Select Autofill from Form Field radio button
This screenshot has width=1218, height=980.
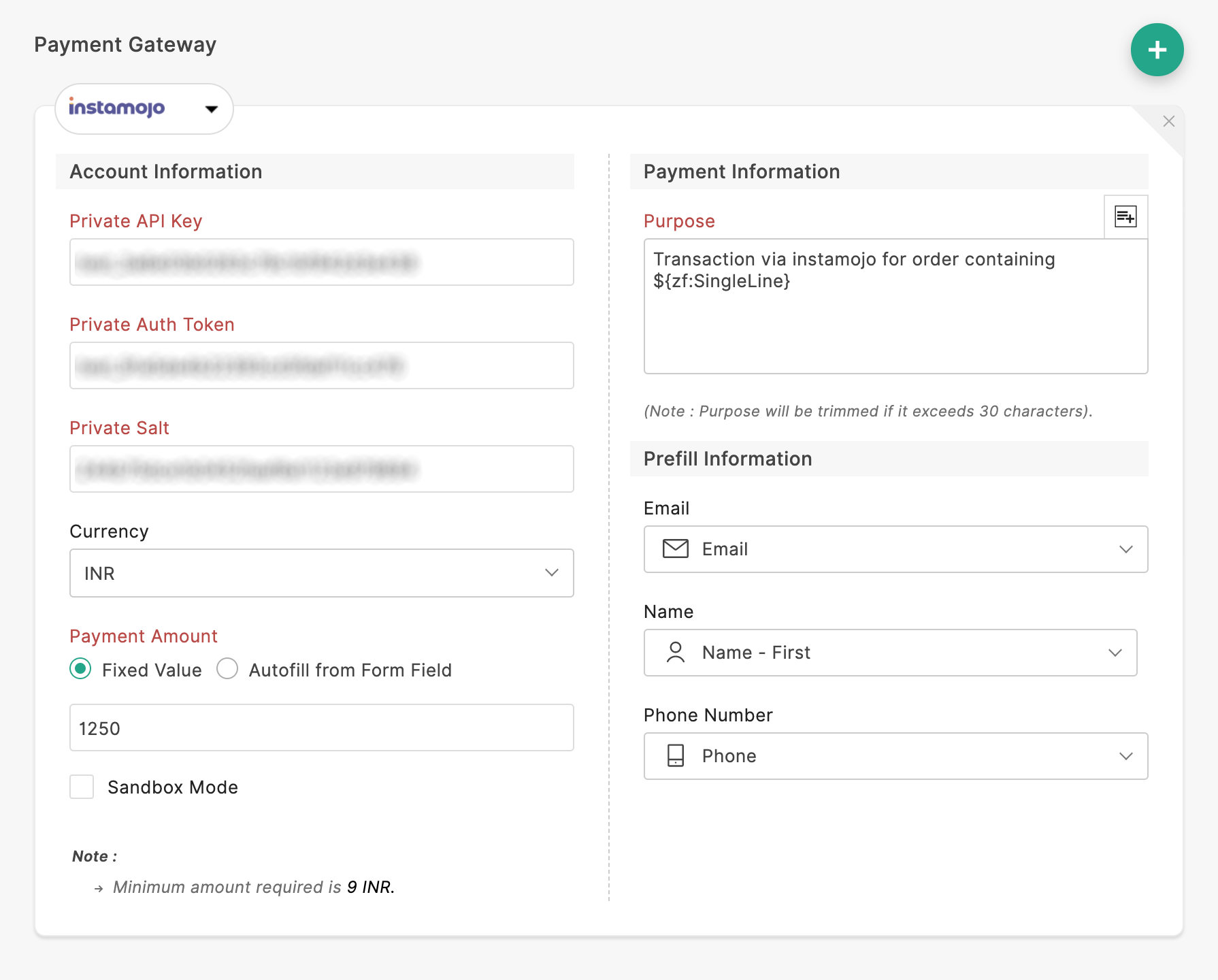coord(227,669)
